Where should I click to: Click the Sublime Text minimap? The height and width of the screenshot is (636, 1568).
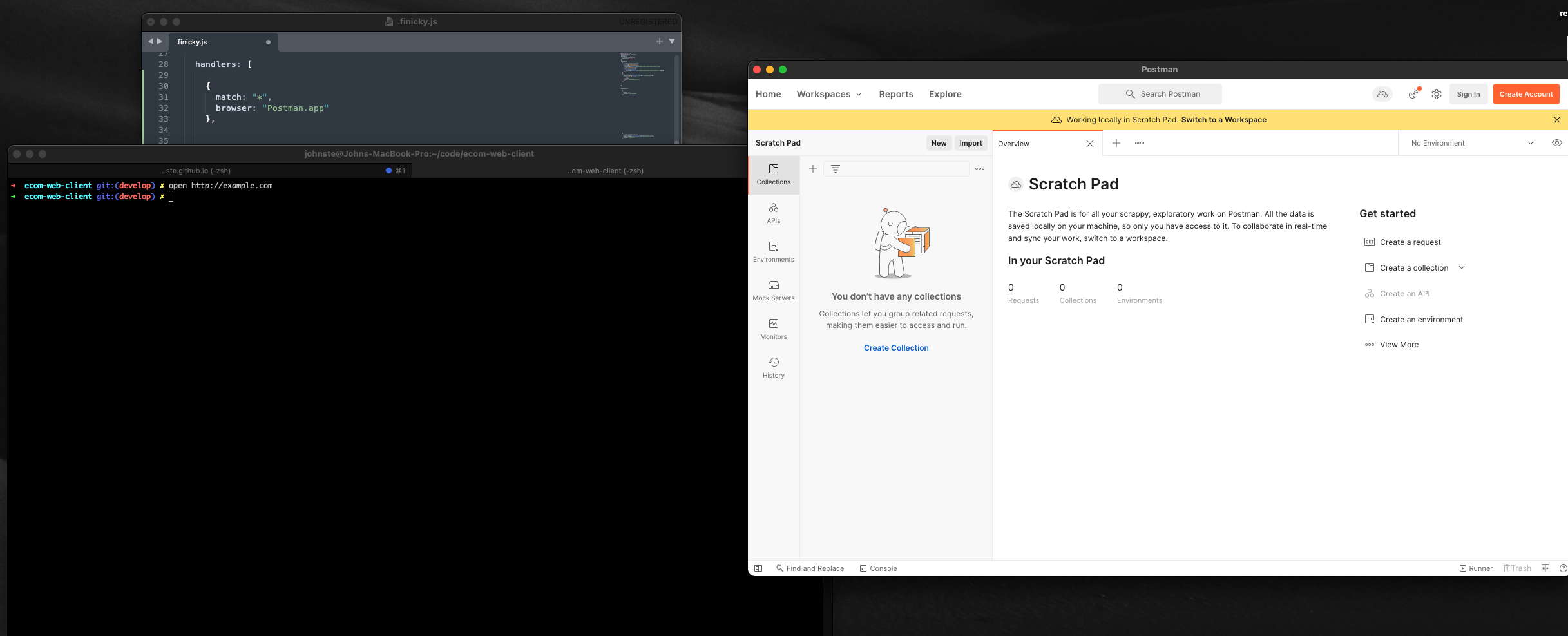pos(644,97)
